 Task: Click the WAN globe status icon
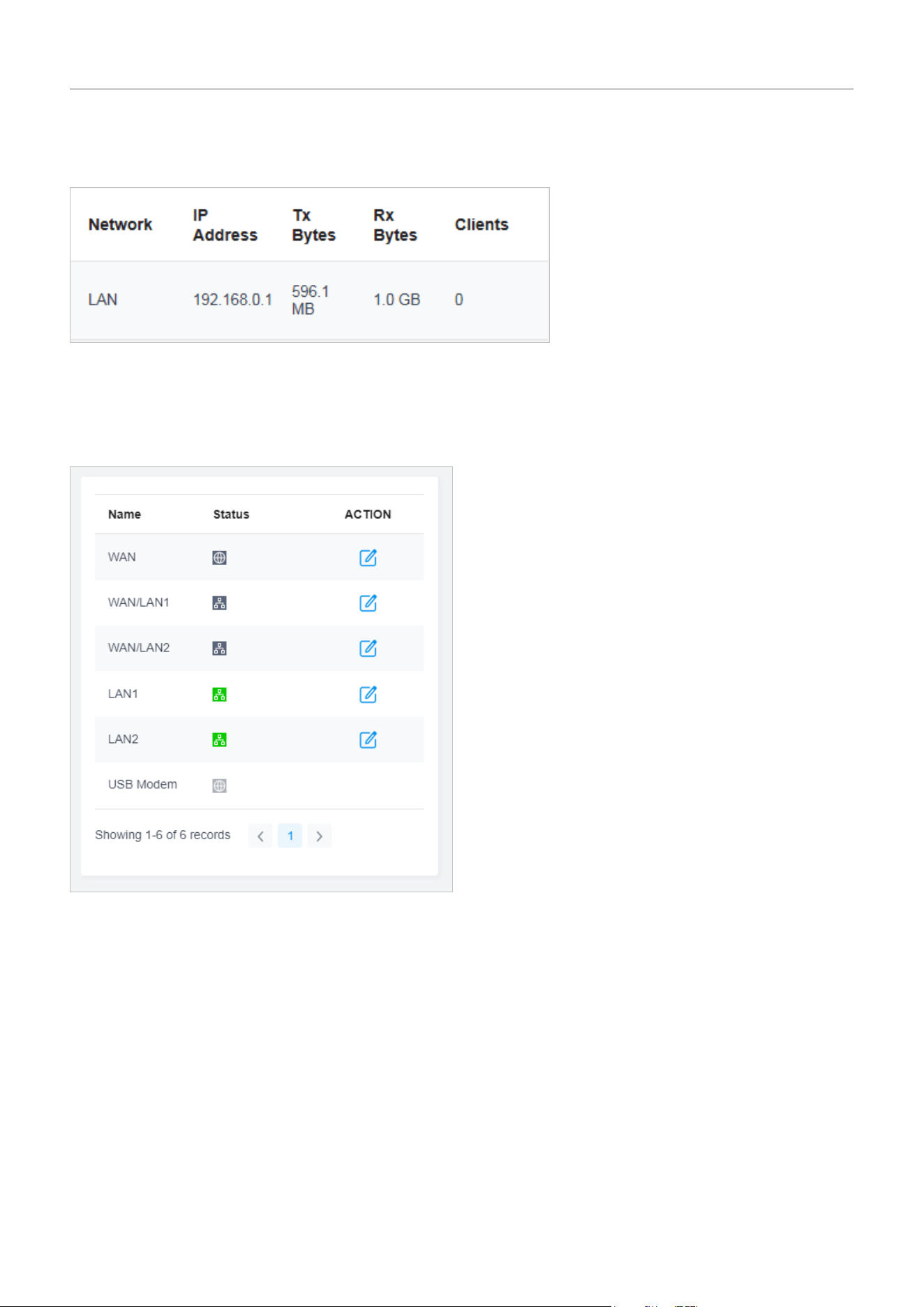click(219, 558)
